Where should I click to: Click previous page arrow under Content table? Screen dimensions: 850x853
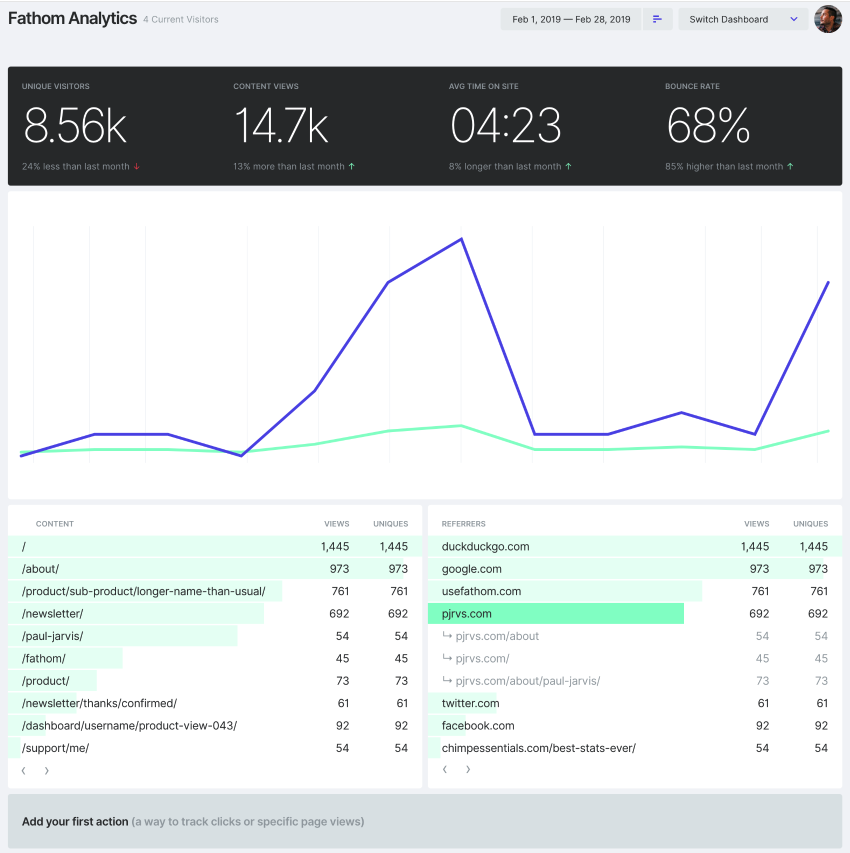coord(22,770)
